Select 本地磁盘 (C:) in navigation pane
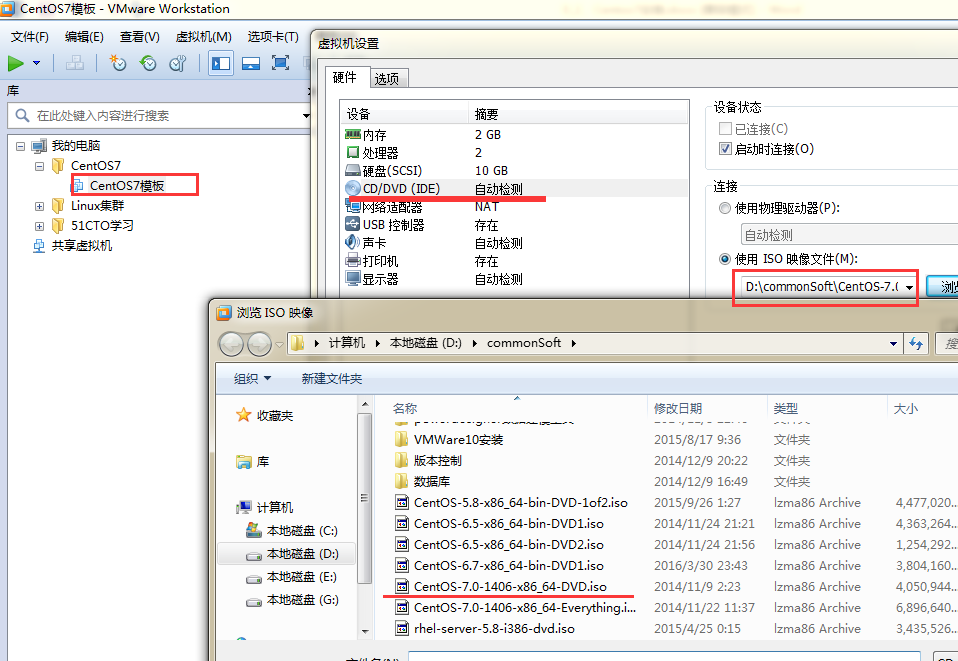Screen dimensions: 958x661 click(292, 531)
